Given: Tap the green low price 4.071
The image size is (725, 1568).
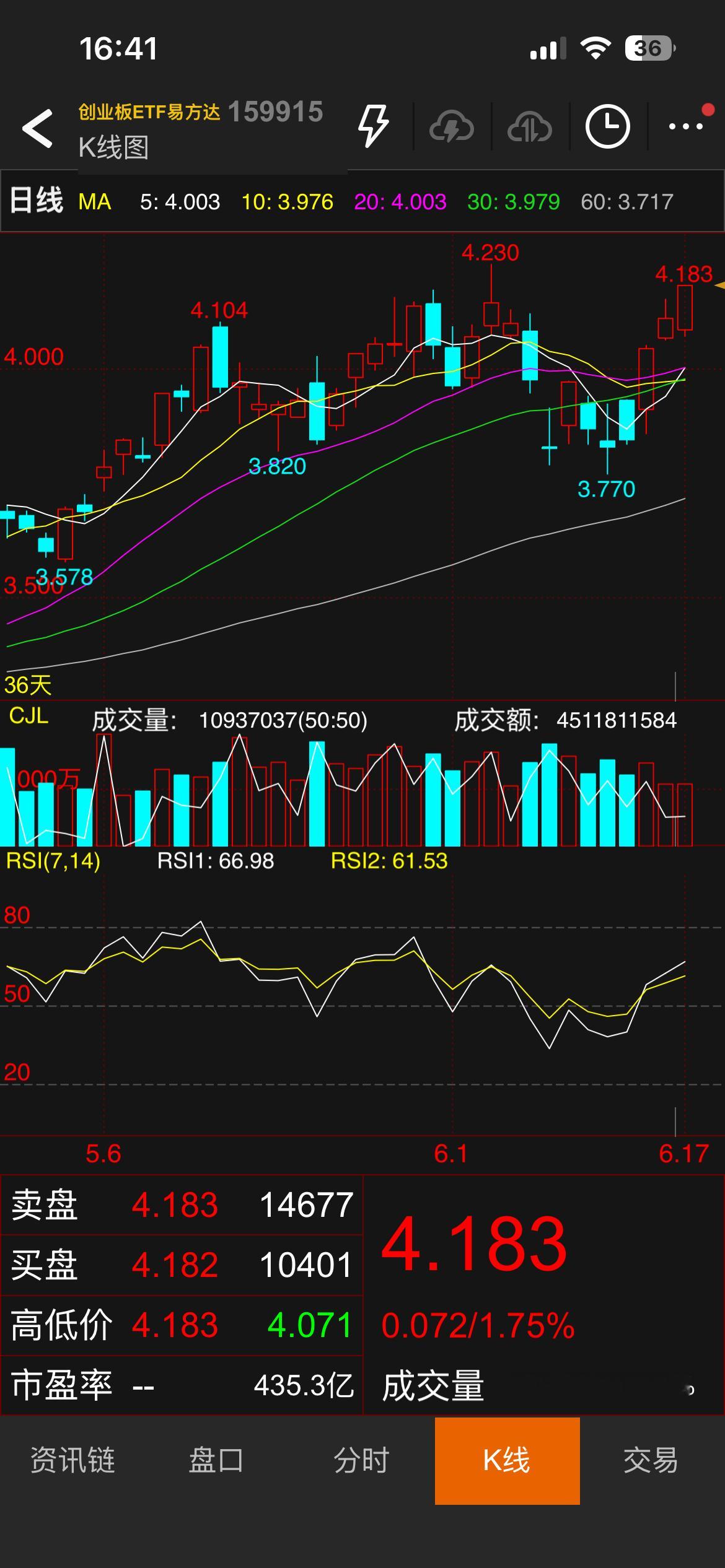Looking at the screenshot, I should [x=310, y=1325].
